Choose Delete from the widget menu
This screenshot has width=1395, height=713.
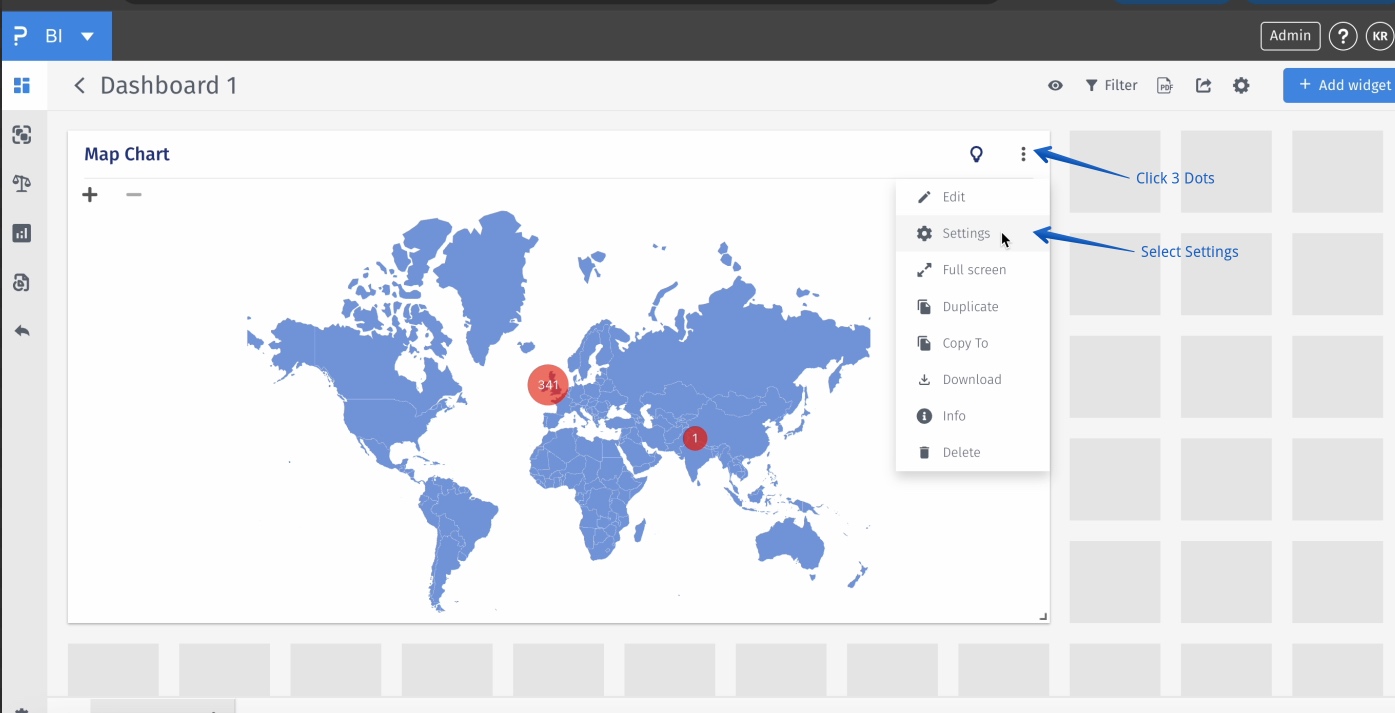coord(972,453)
